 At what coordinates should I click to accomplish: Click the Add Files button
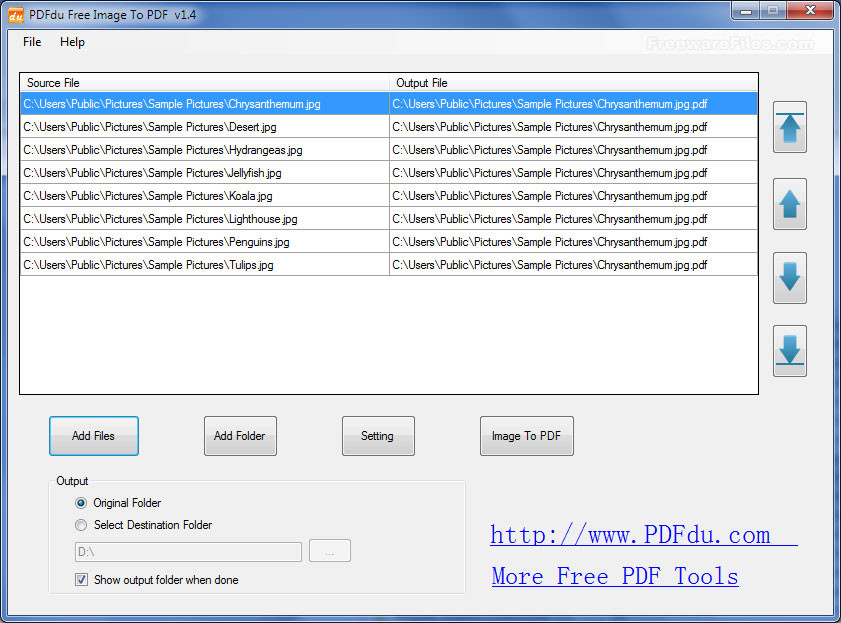[x=94, y=436]
